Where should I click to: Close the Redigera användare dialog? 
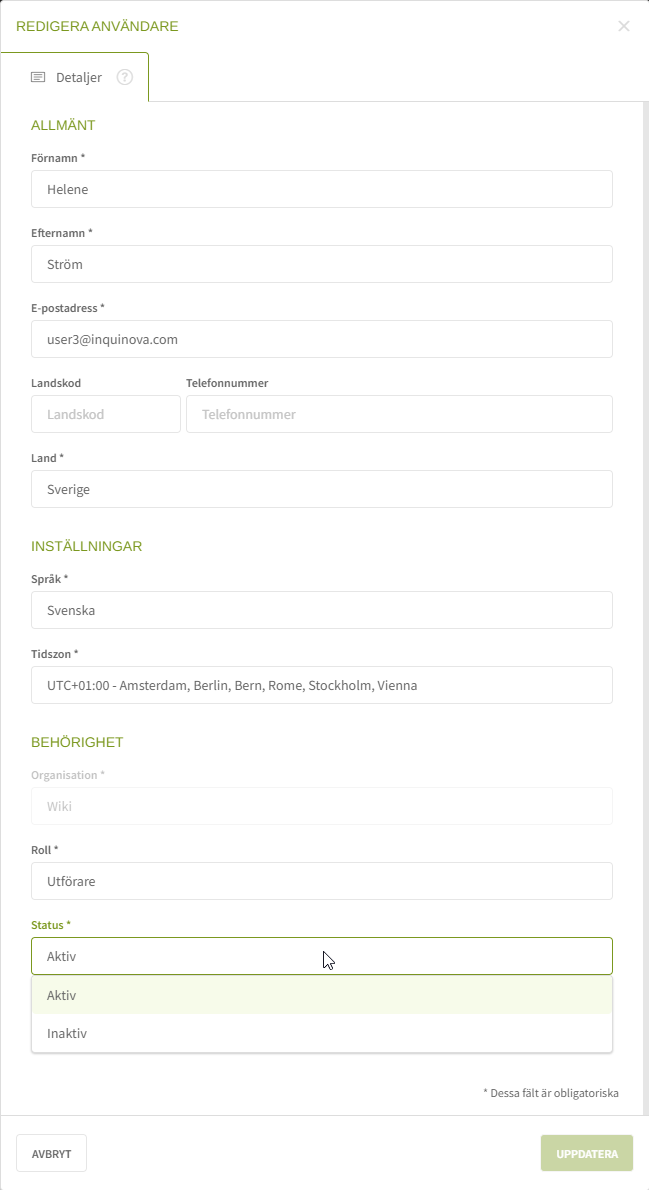click(x=623, y=26)
